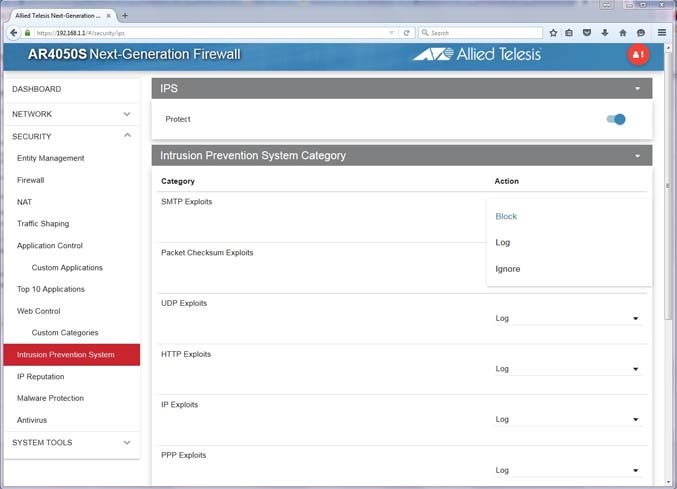Collapse the Intrusion Prevention System Category panel
Screen dimensions: 677x489
[637, 156]
